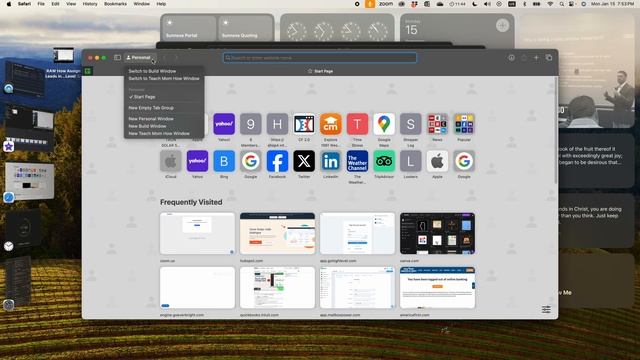Open the volume menu bar icon
640x360 pixels.
pos(487,4)
